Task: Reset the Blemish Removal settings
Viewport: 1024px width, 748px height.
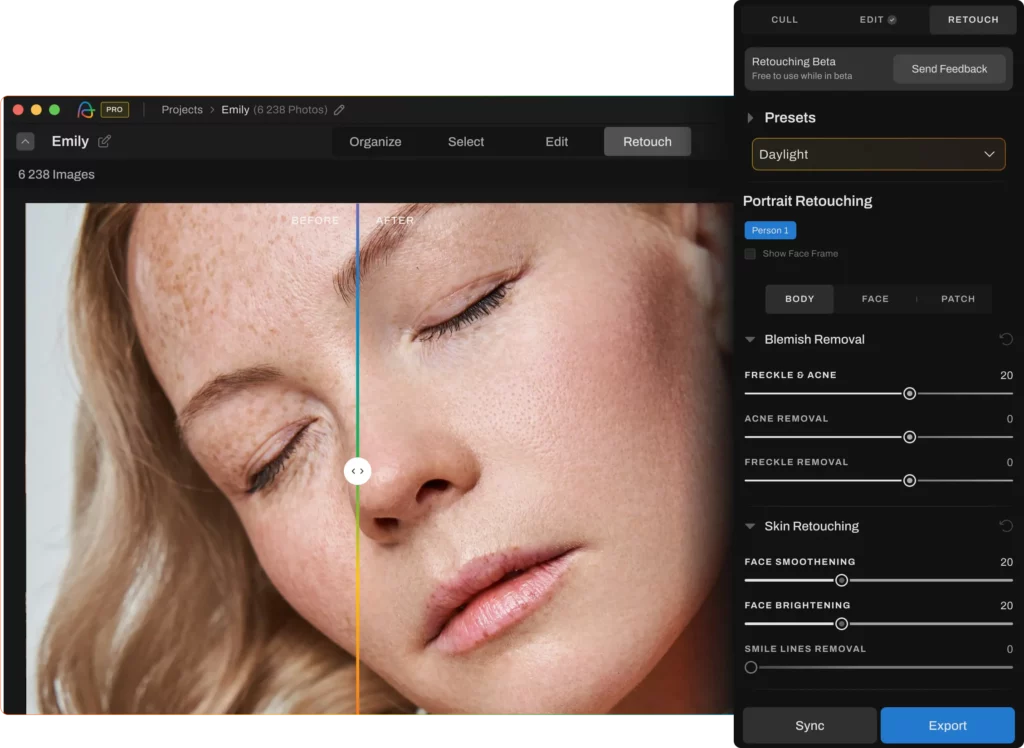Action: 1006,339
